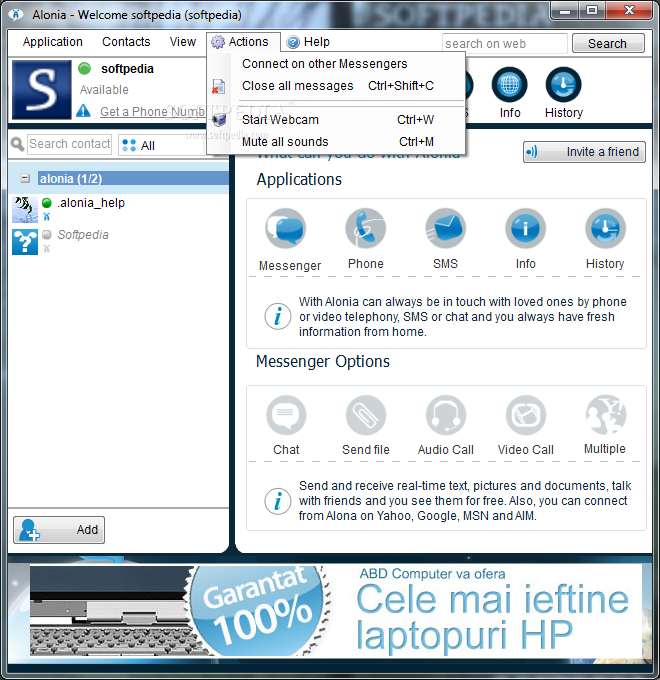Click the webcam icon beside Start Webcam
660x680 pixels.
(x=219, y=119)
